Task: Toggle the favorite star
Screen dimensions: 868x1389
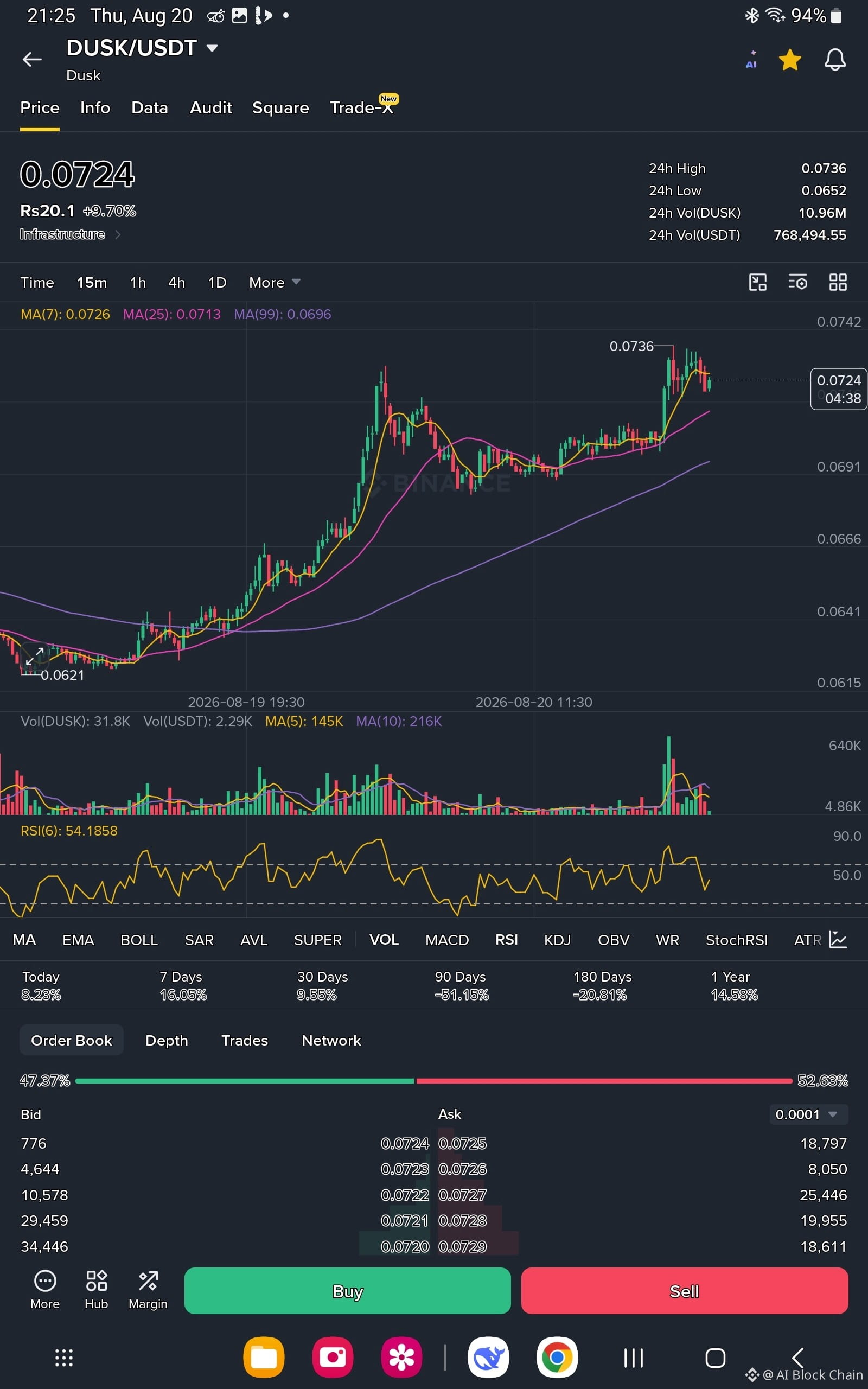Action: click(x=790, y=60)
